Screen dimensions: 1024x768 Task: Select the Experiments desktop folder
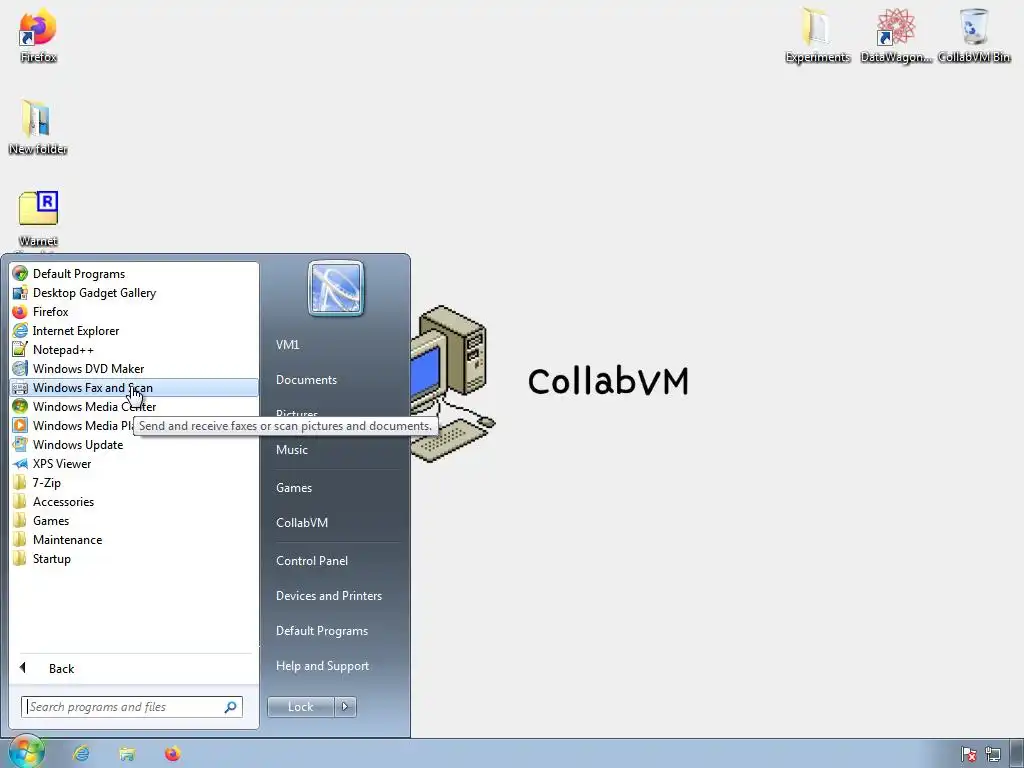tap(818, 35)
